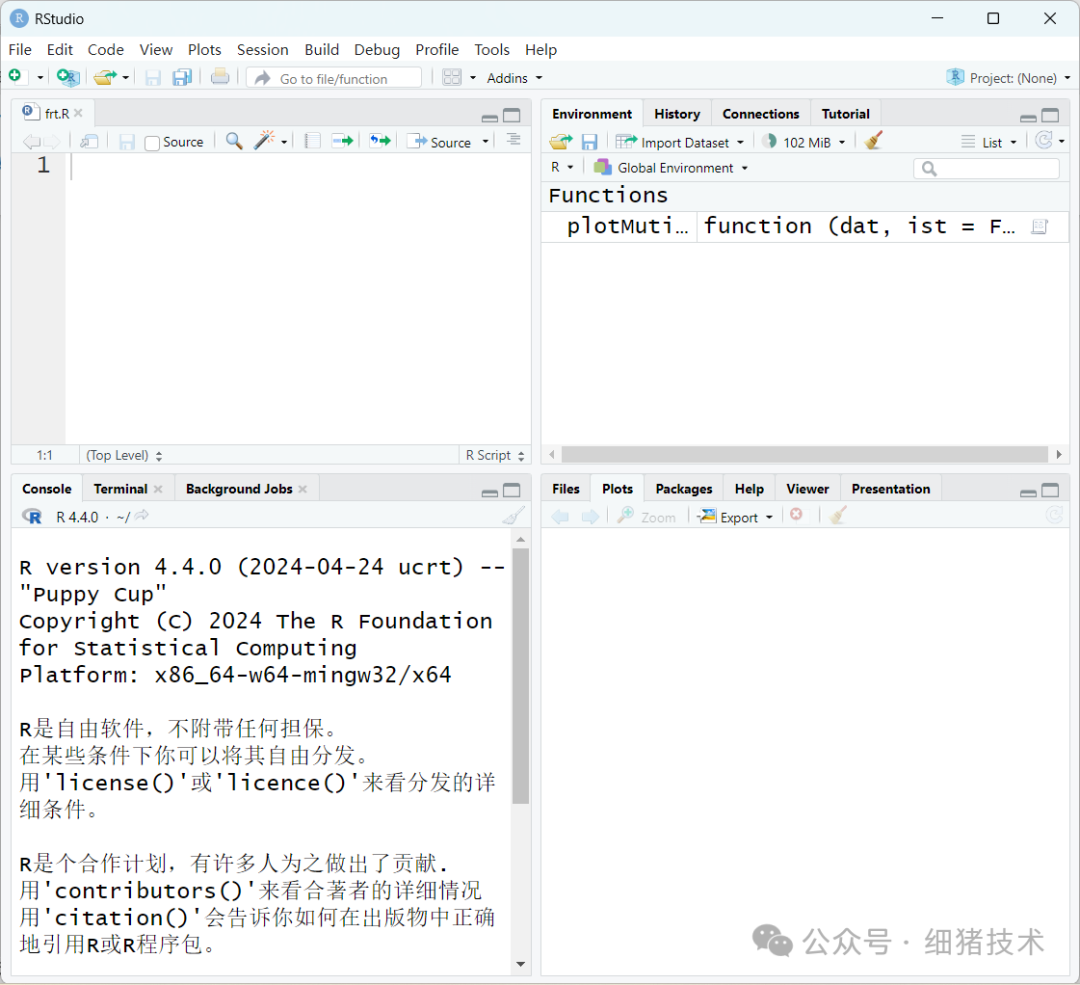Screen dimensions: 1080x985
Task: Open the Session menu
Action: [262, 50]
